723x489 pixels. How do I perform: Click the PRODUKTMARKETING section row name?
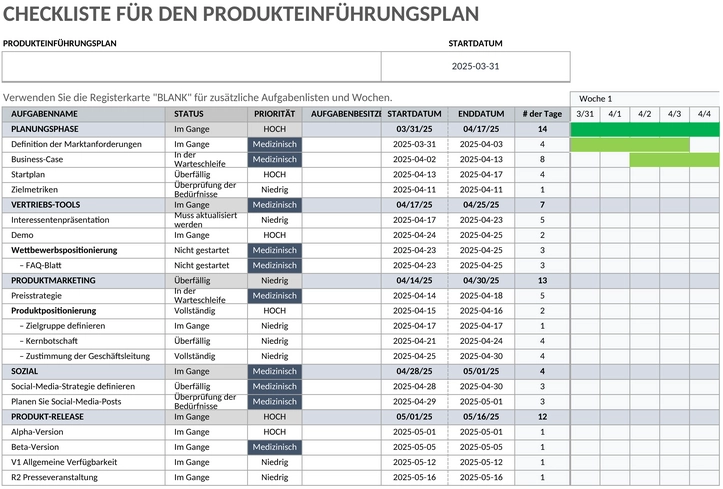83,280
